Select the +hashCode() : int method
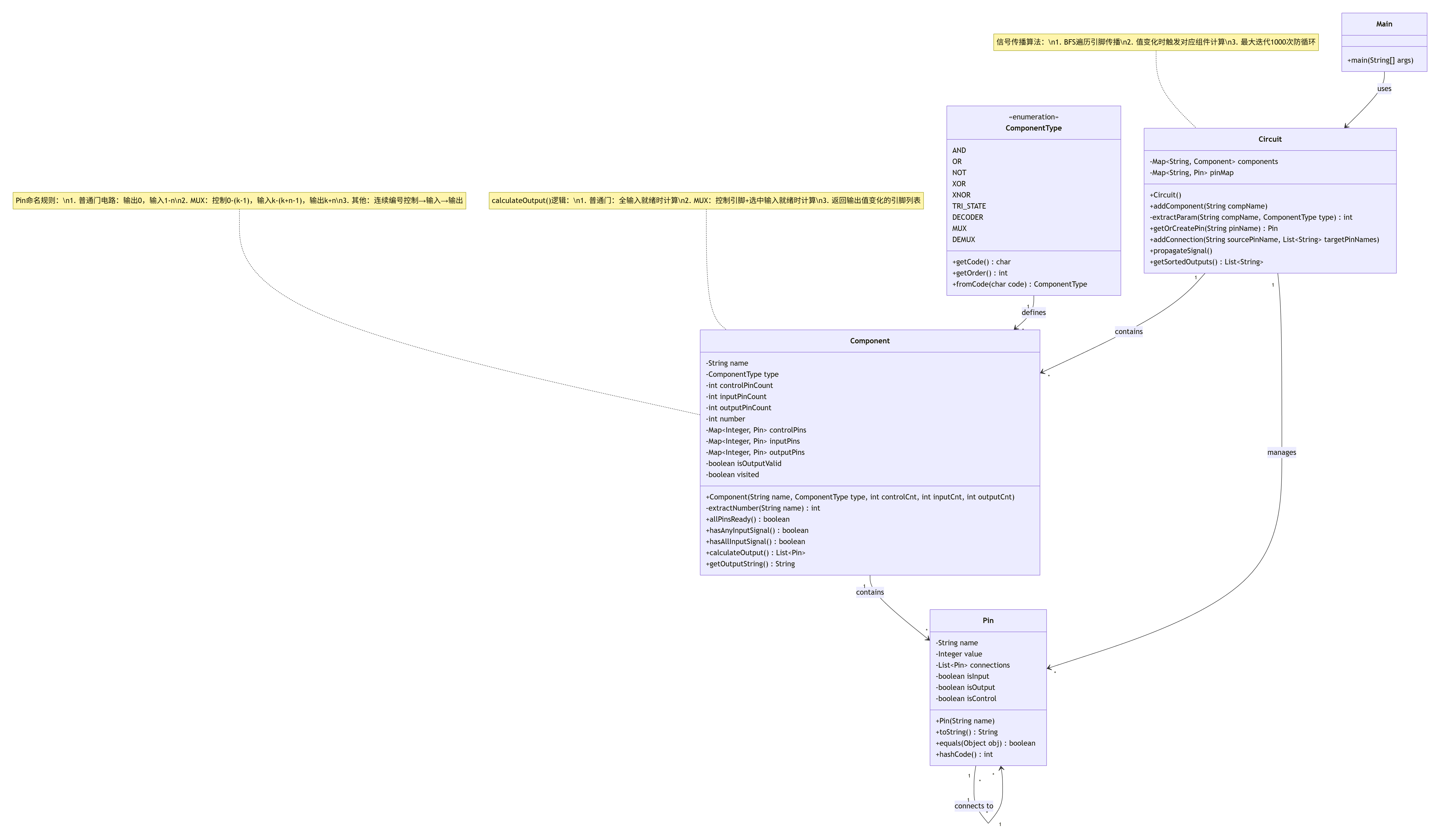 964,755
